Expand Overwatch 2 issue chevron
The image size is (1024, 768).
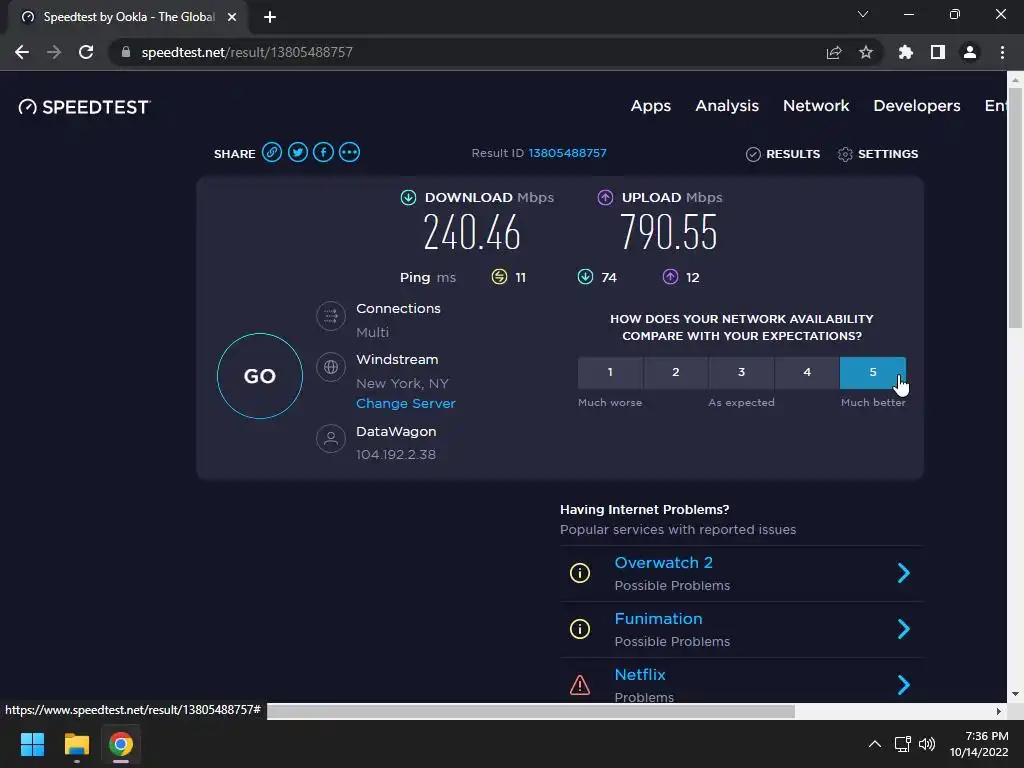[904, 573]
